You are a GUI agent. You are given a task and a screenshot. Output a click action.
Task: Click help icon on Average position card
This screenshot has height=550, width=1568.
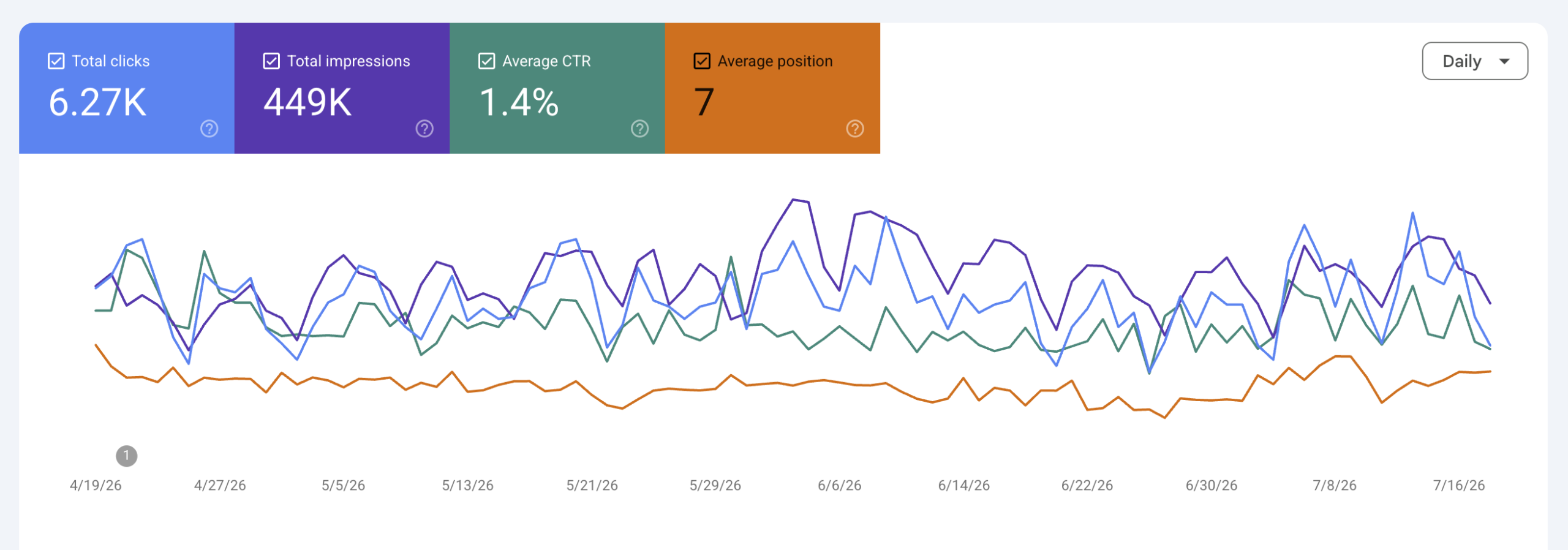point(855,129)
